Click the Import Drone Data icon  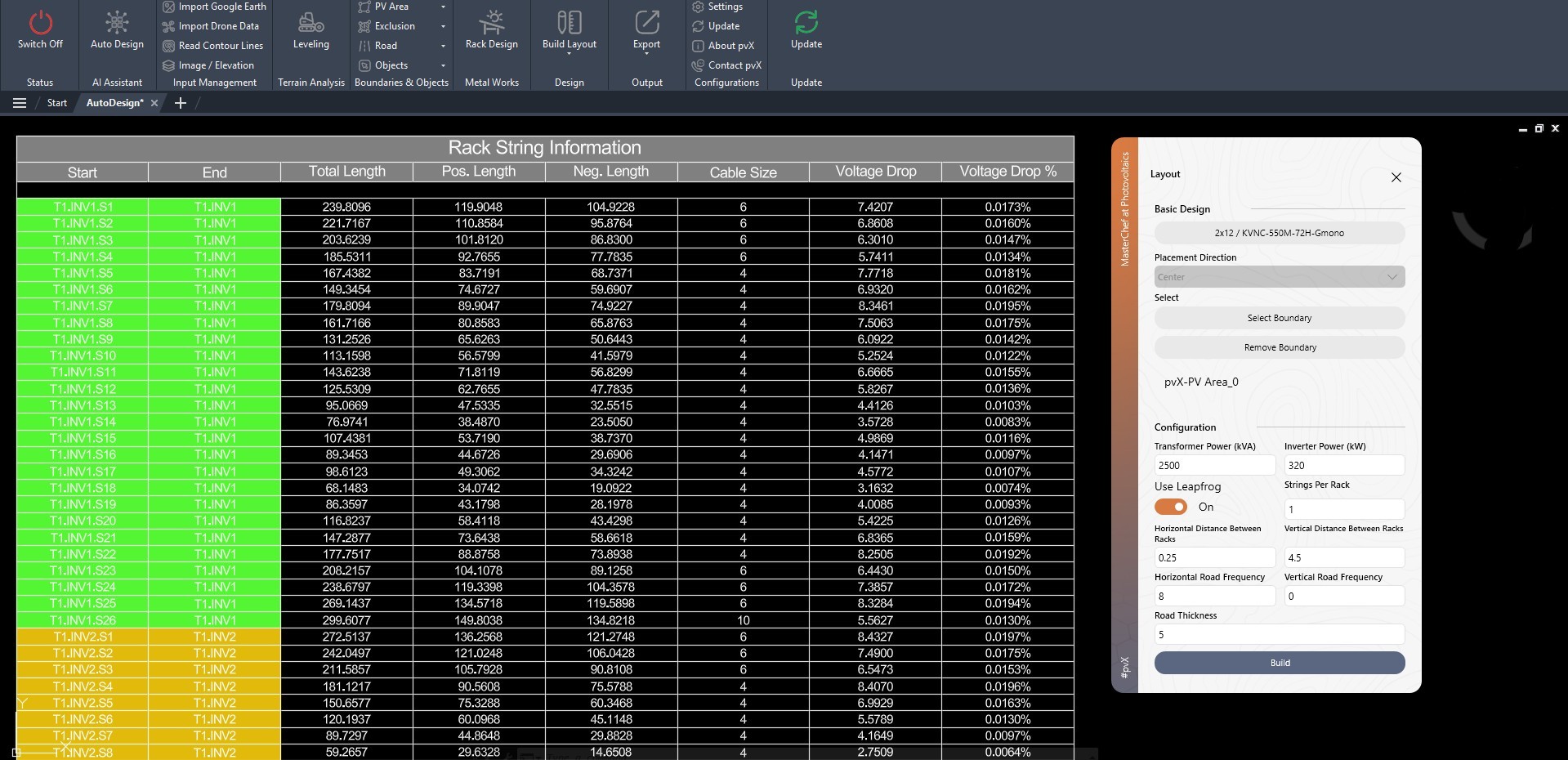[x=168, y=26]
